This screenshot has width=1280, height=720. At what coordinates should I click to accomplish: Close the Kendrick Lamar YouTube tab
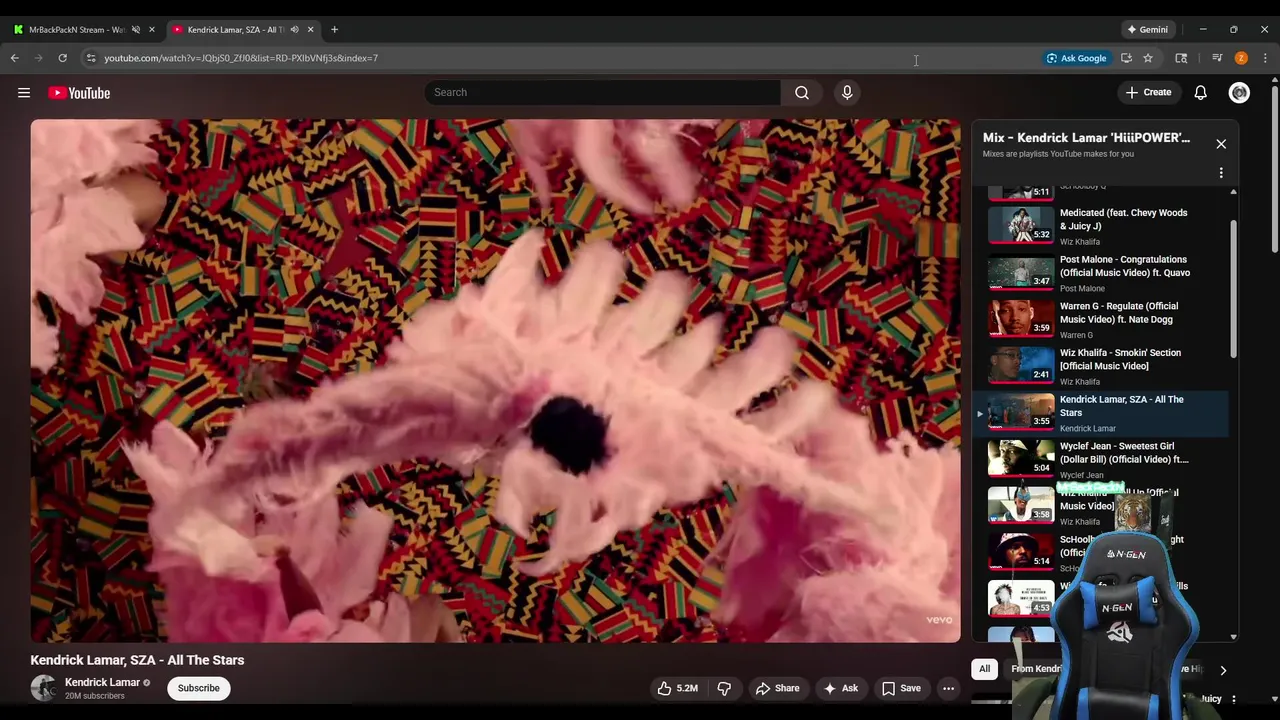point(310,30)
